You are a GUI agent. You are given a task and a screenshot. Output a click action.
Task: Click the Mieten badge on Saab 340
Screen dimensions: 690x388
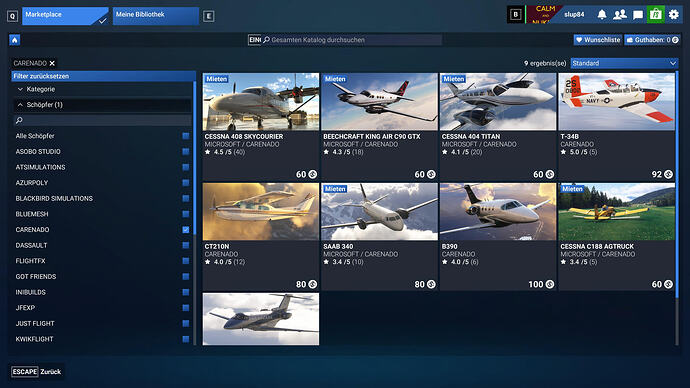335,189
